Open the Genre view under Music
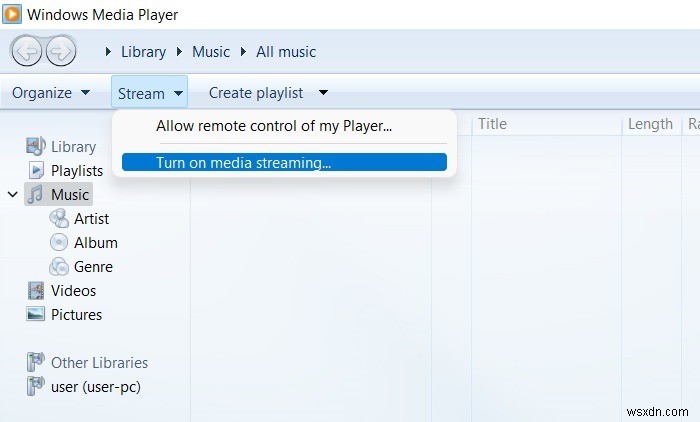The image size is (700, 422). (93, 267)
